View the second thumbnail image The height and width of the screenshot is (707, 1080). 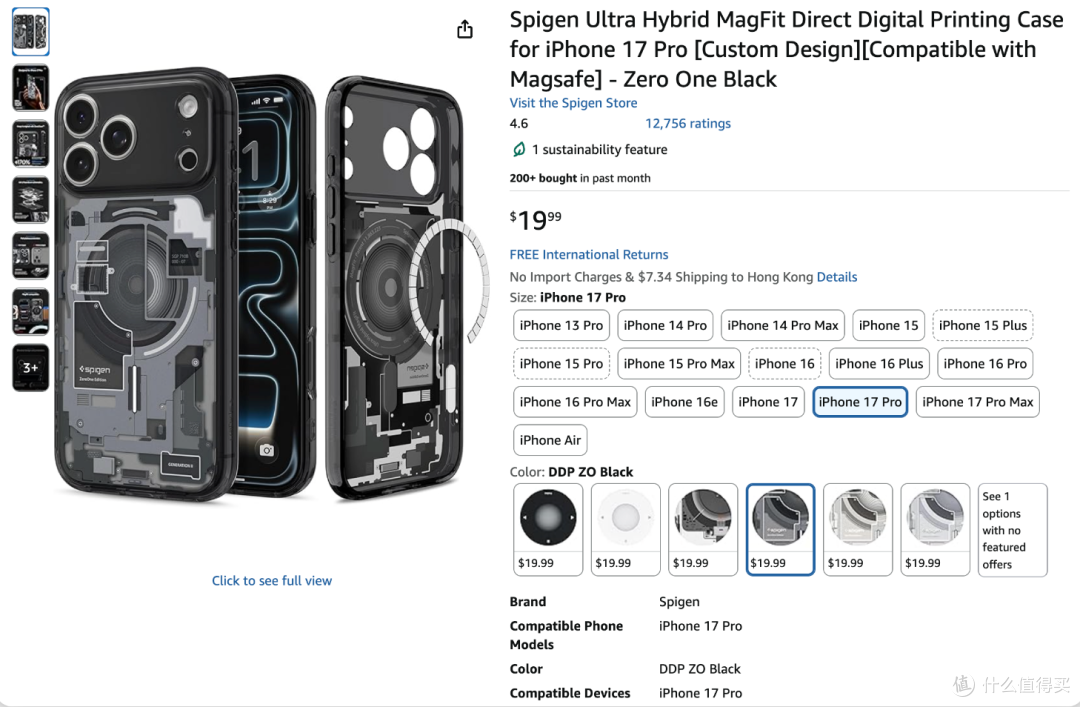30,88
